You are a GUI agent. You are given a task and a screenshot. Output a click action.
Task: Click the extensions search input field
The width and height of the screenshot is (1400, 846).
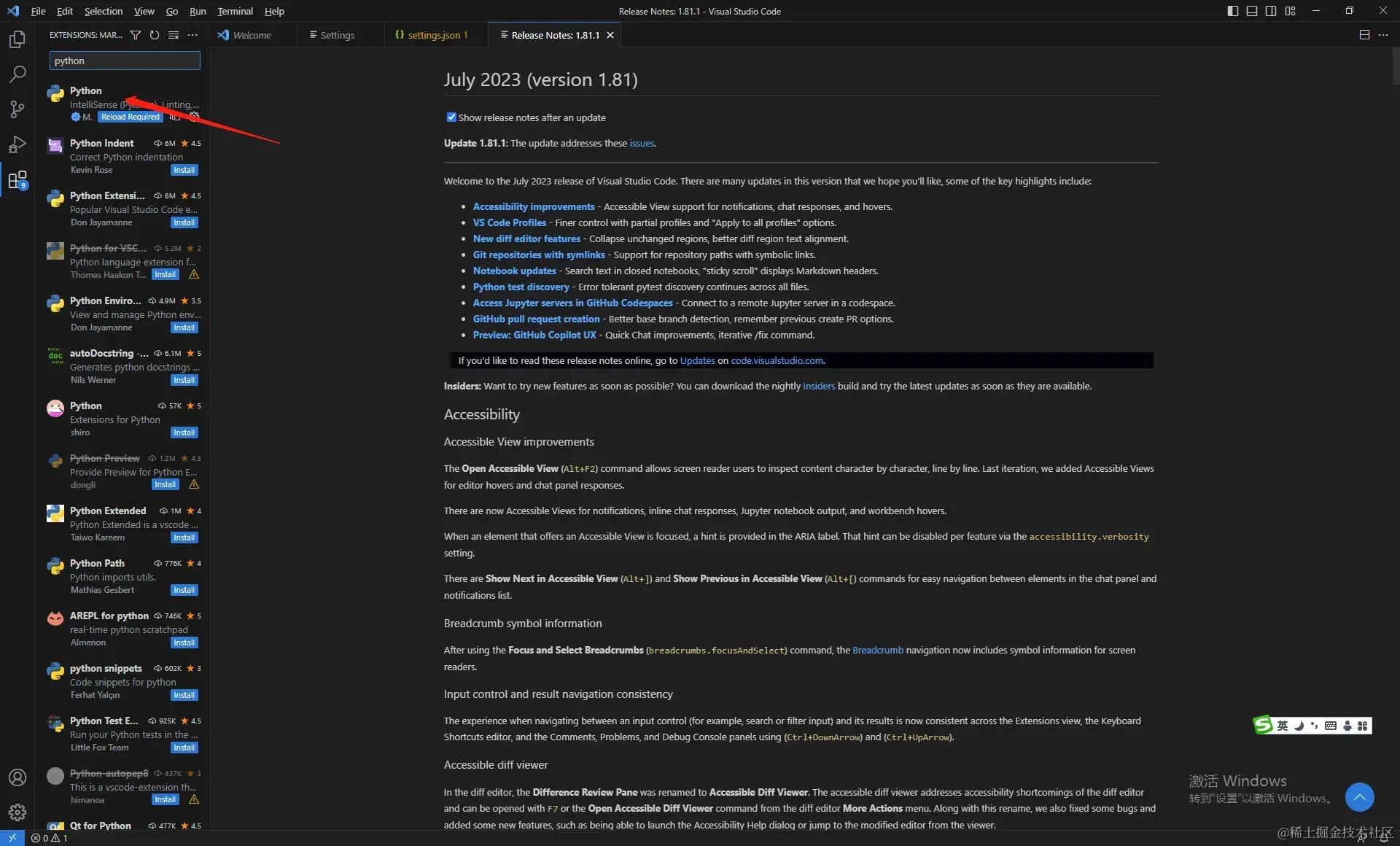pos(125,61)
